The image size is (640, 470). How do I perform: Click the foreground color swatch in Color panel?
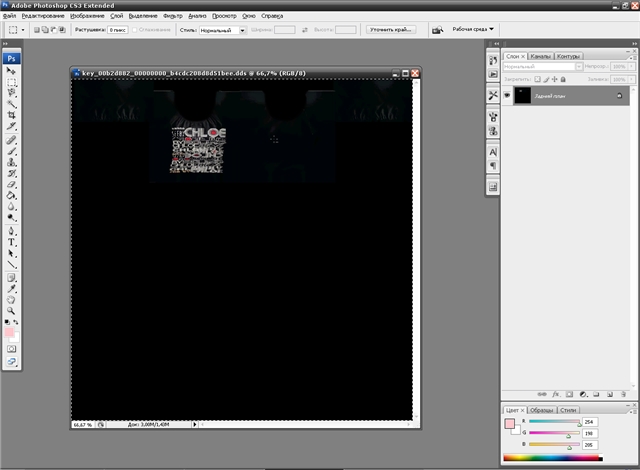pos(511,424)
